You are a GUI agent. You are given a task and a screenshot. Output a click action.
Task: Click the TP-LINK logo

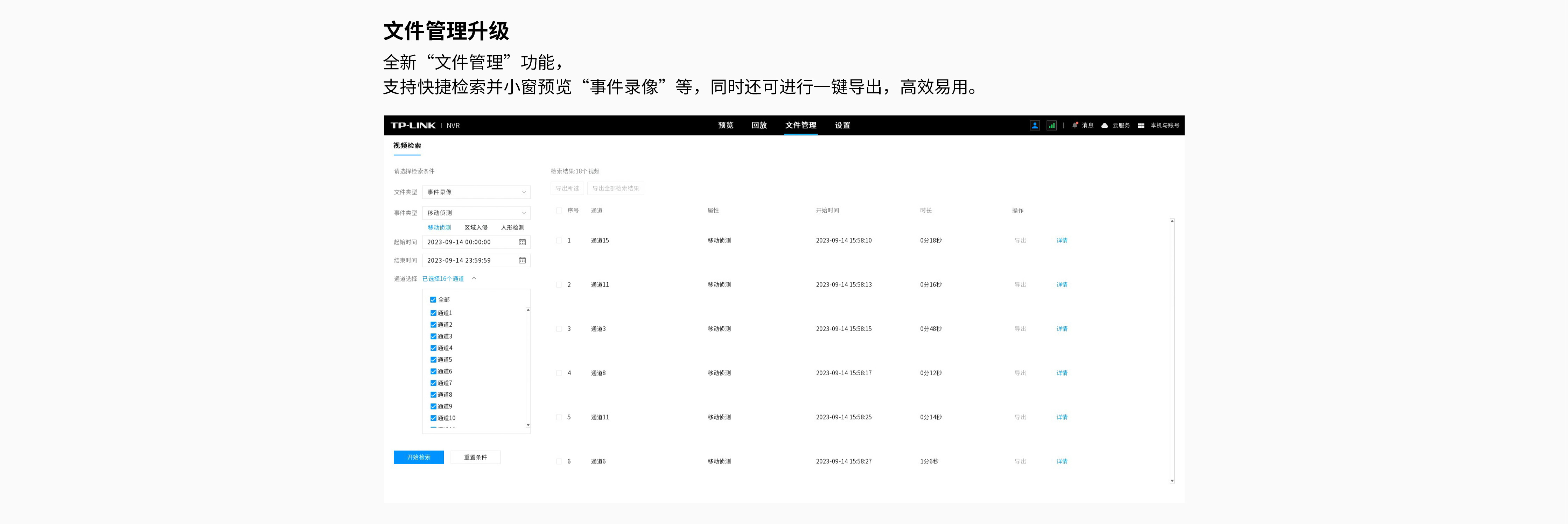pyautogui.click(x=413, y=125)
